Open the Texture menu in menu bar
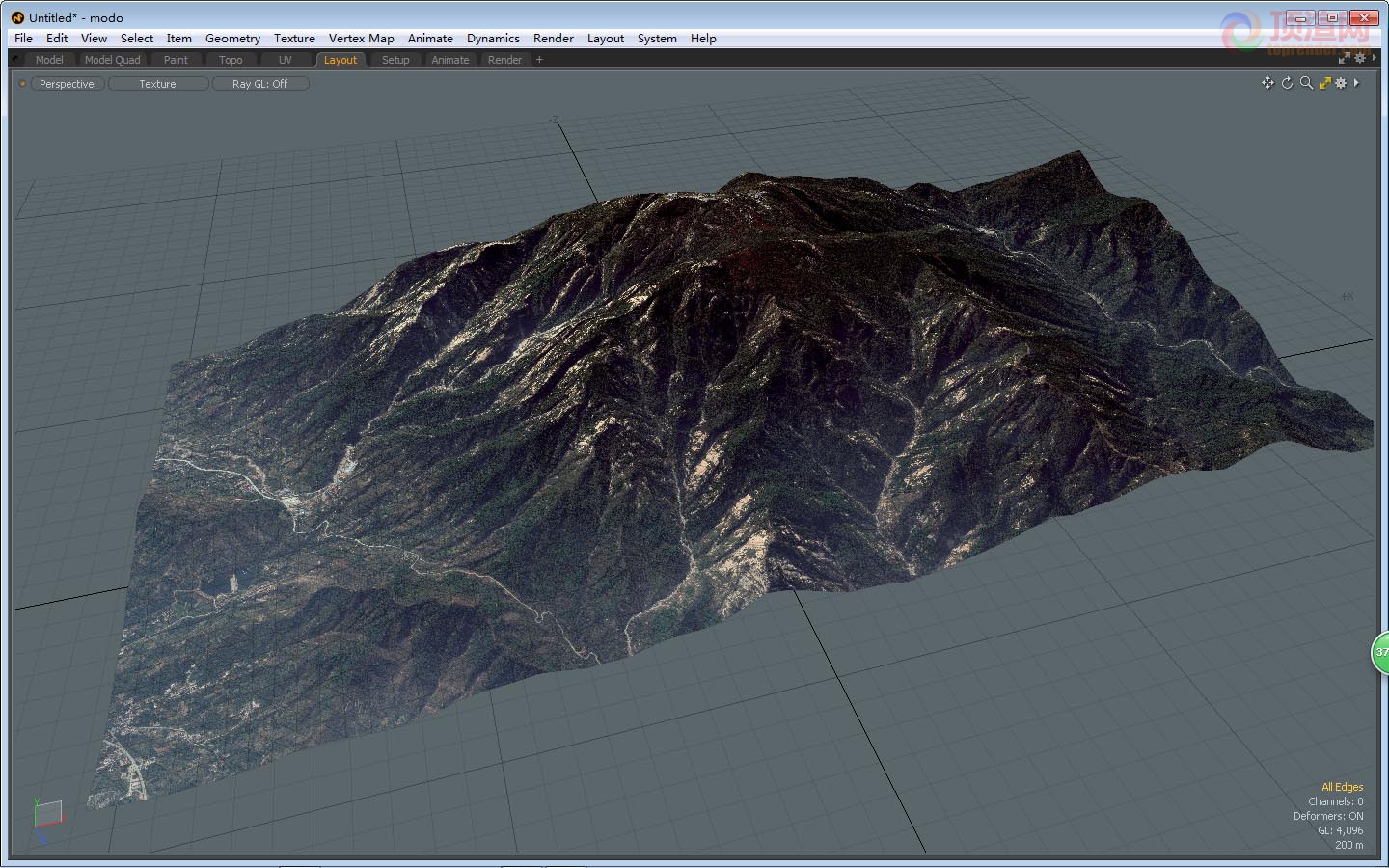The image size is (1389, 868). tap(294, 39)
